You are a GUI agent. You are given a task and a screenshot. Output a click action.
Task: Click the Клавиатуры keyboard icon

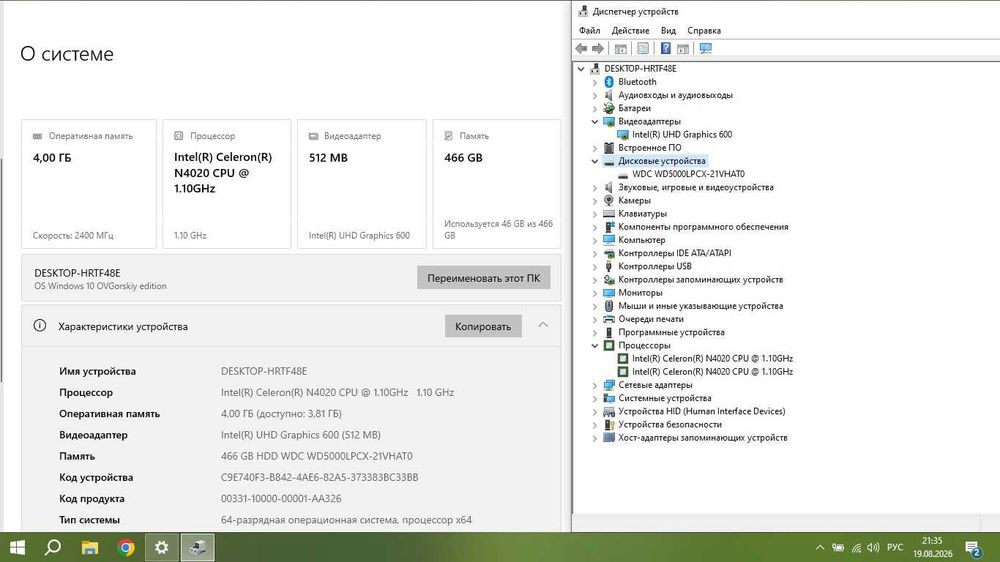pos(608,214)
